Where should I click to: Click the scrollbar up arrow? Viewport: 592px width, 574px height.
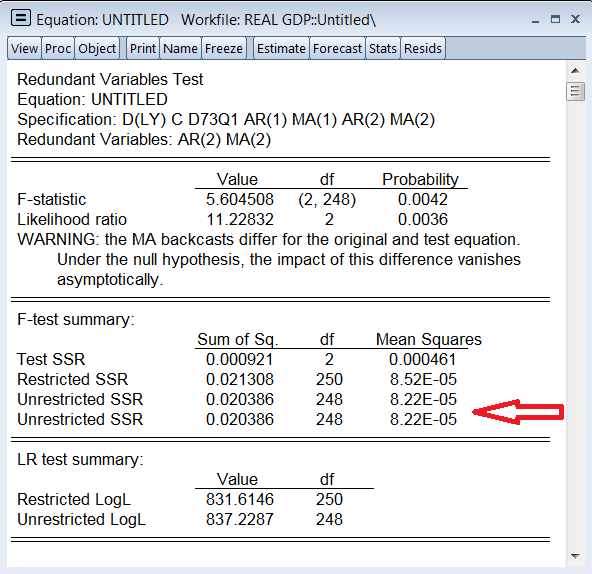[575, 71]
